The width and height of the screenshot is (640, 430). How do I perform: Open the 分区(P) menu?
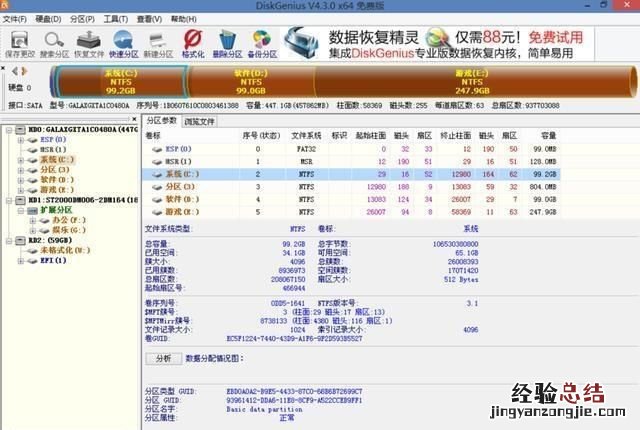82,19
